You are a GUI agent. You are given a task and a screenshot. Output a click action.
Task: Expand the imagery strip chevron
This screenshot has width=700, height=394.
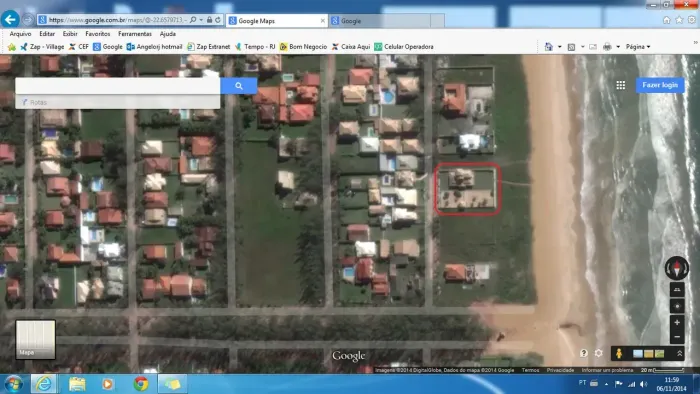[x=679, y=354]
